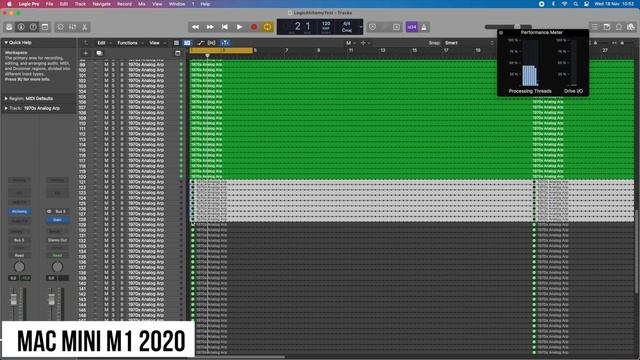Record-enable track 110 with R button
The width and height of the screenshot is (640, 360).
[x=122, y=123]
